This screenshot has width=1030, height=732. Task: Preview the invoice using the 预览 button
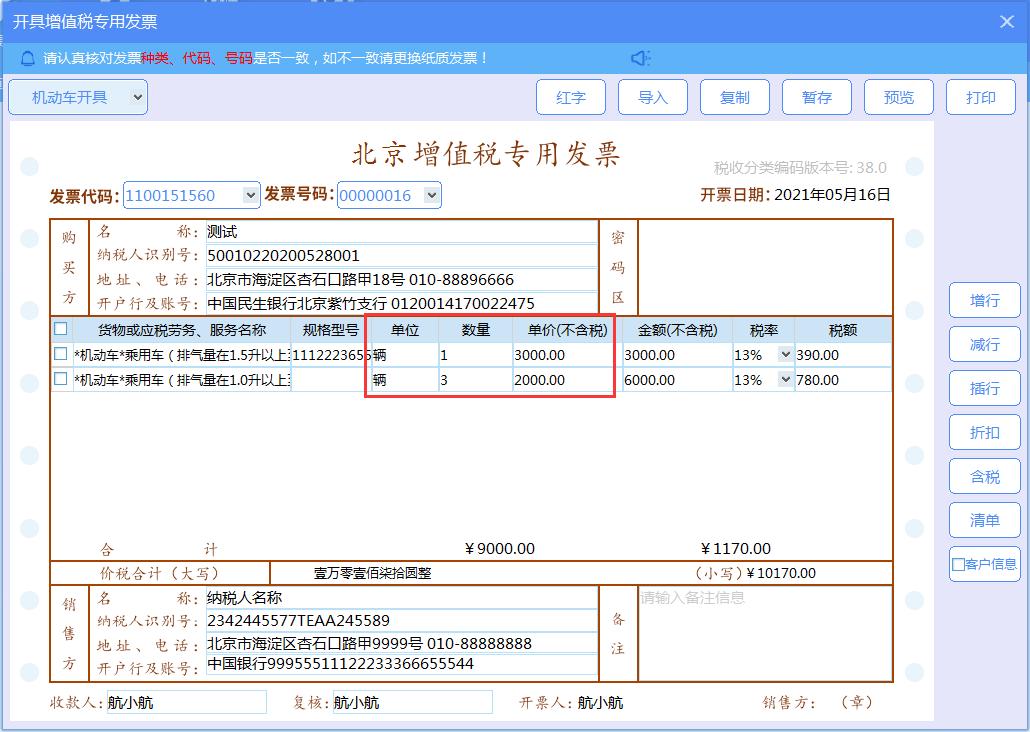tap(898, 96)
